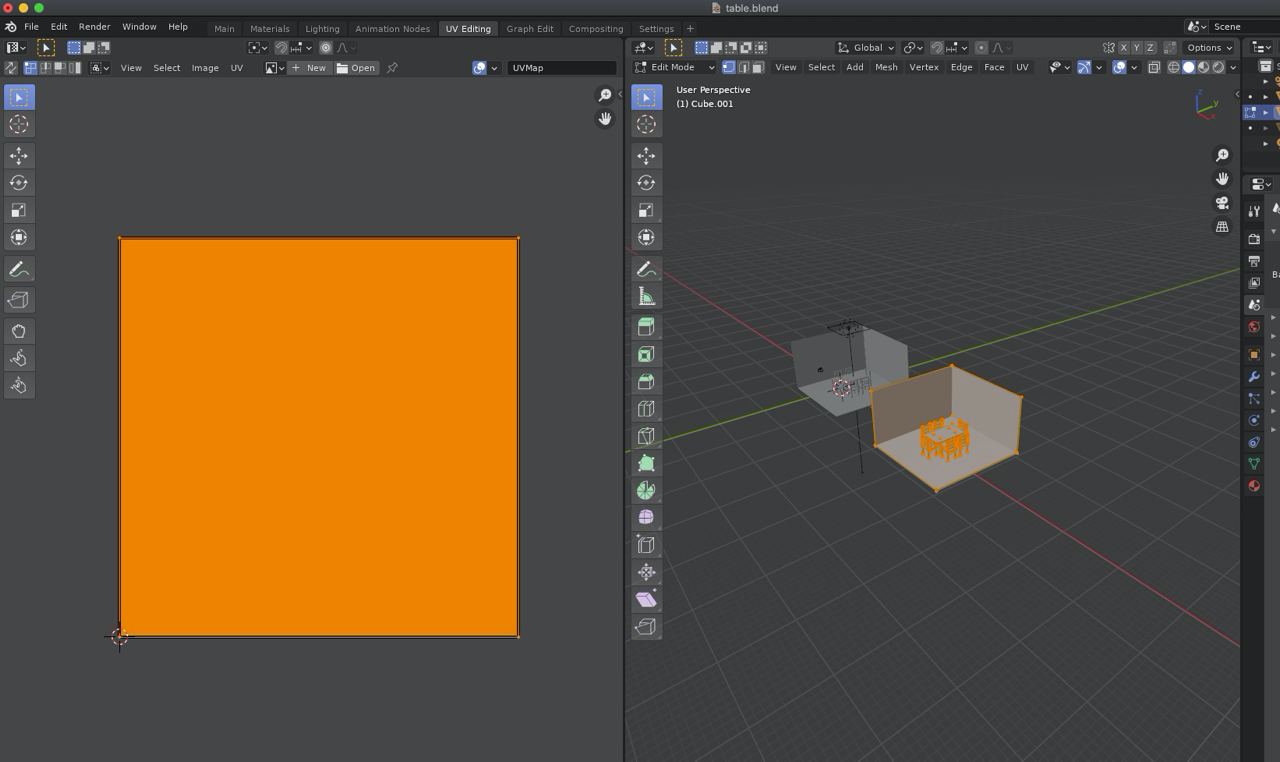Select the UV editor Move tool
Viewport: 1280px width, 762px height.
[x=19, y=155]
